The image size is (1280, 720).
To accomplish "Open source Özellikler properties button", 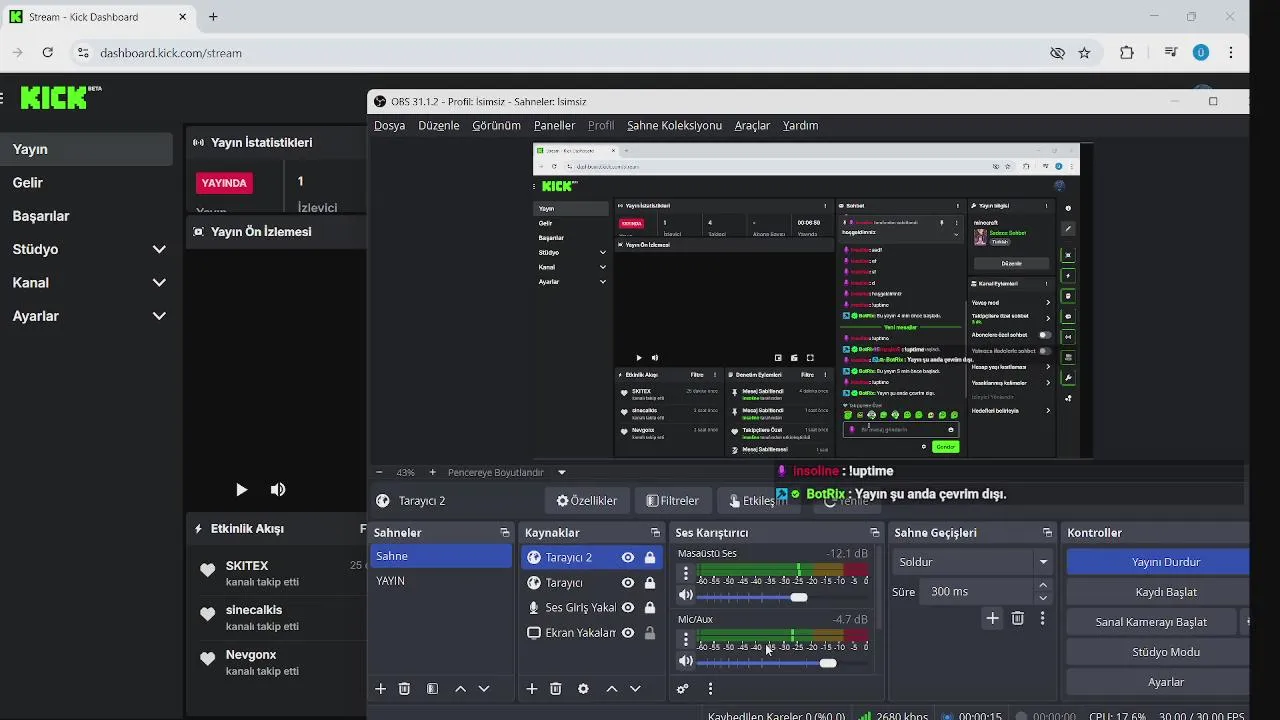I will coord(587,501).
